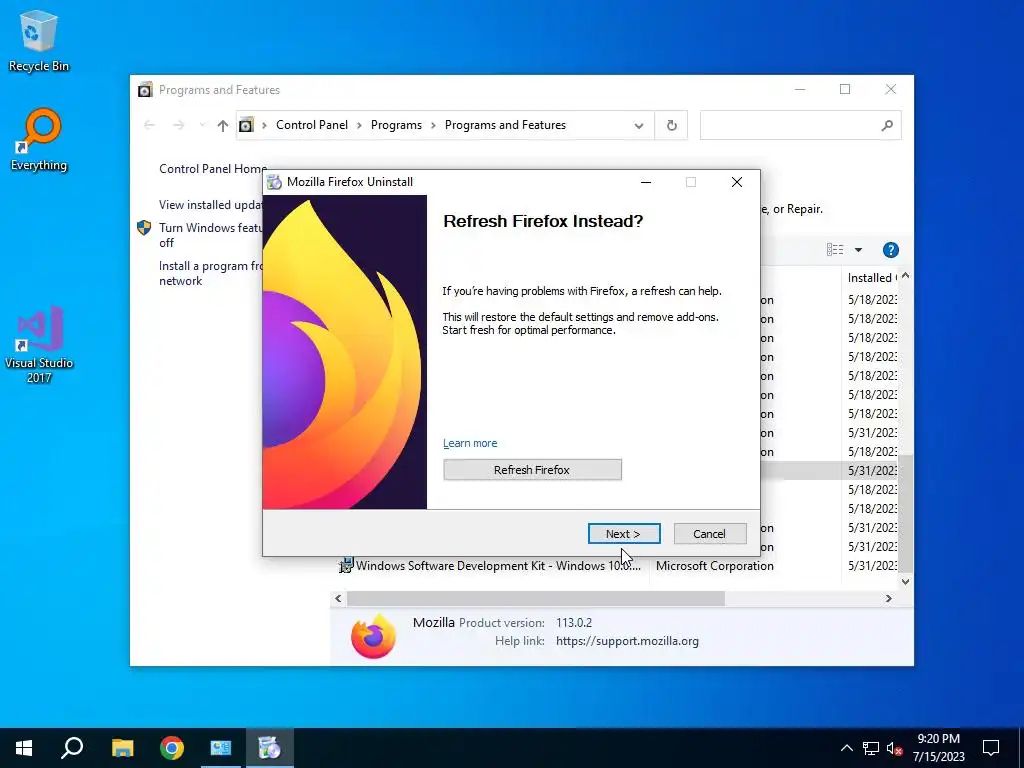
Task: Open the Visual Studio 2017 desktop shortcut
Action: (39, 344)
